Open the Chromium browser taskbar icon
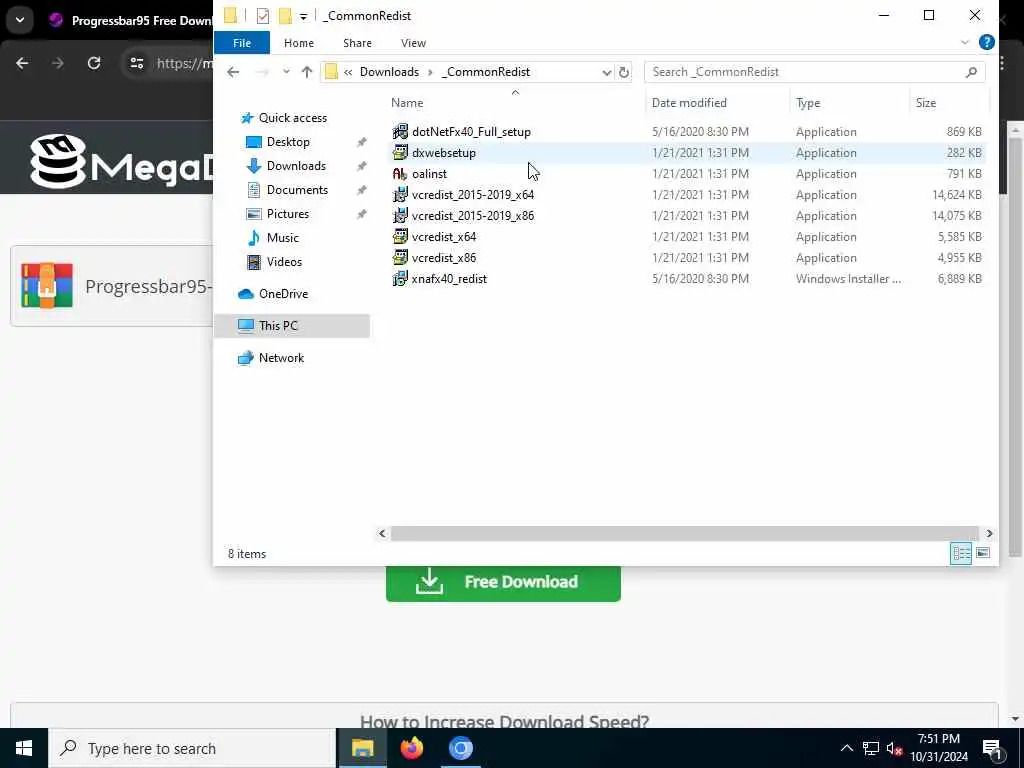Viewport: 1024px width, 768px height. pyautogui.click(x=460, y=748)
